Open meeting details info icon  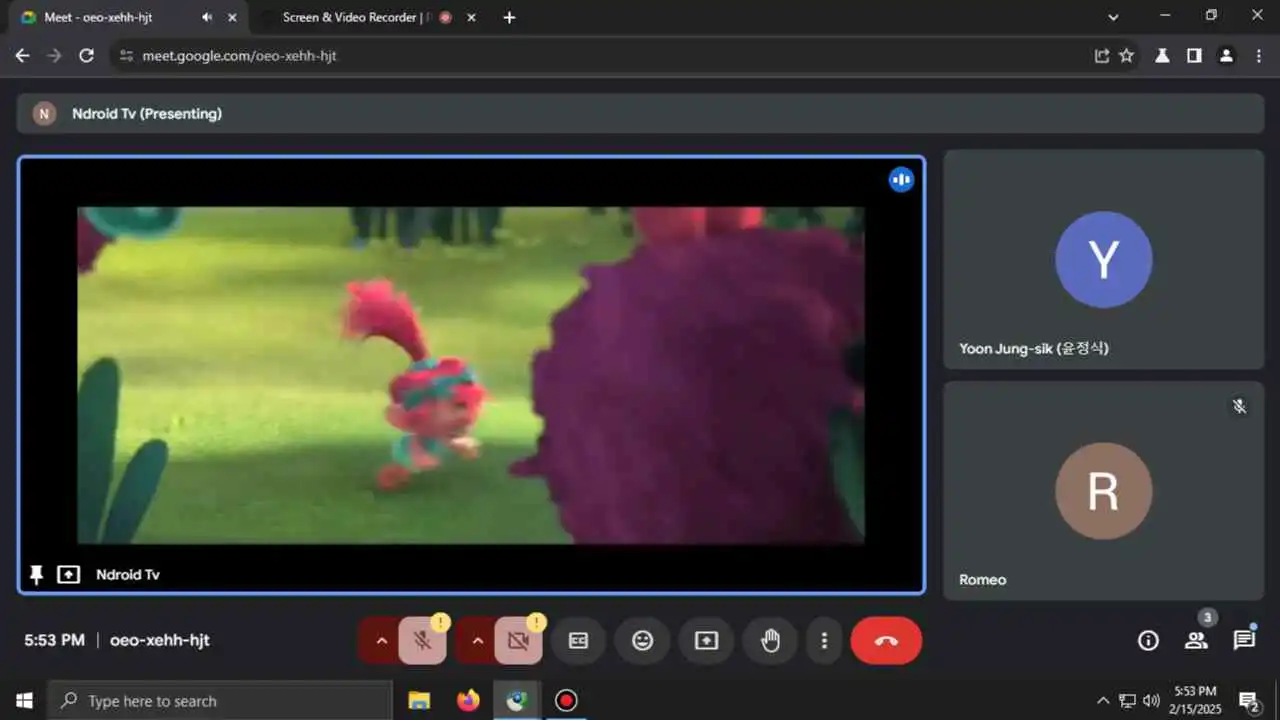1148,641
